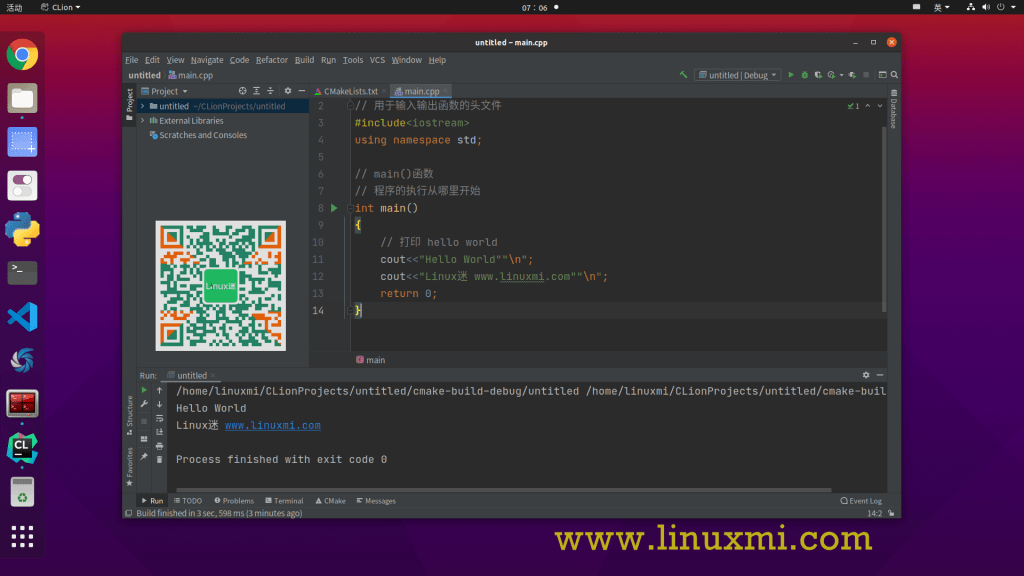
Task: Open the CLion app menu in the top bar
Action: [x=61, y=7]
